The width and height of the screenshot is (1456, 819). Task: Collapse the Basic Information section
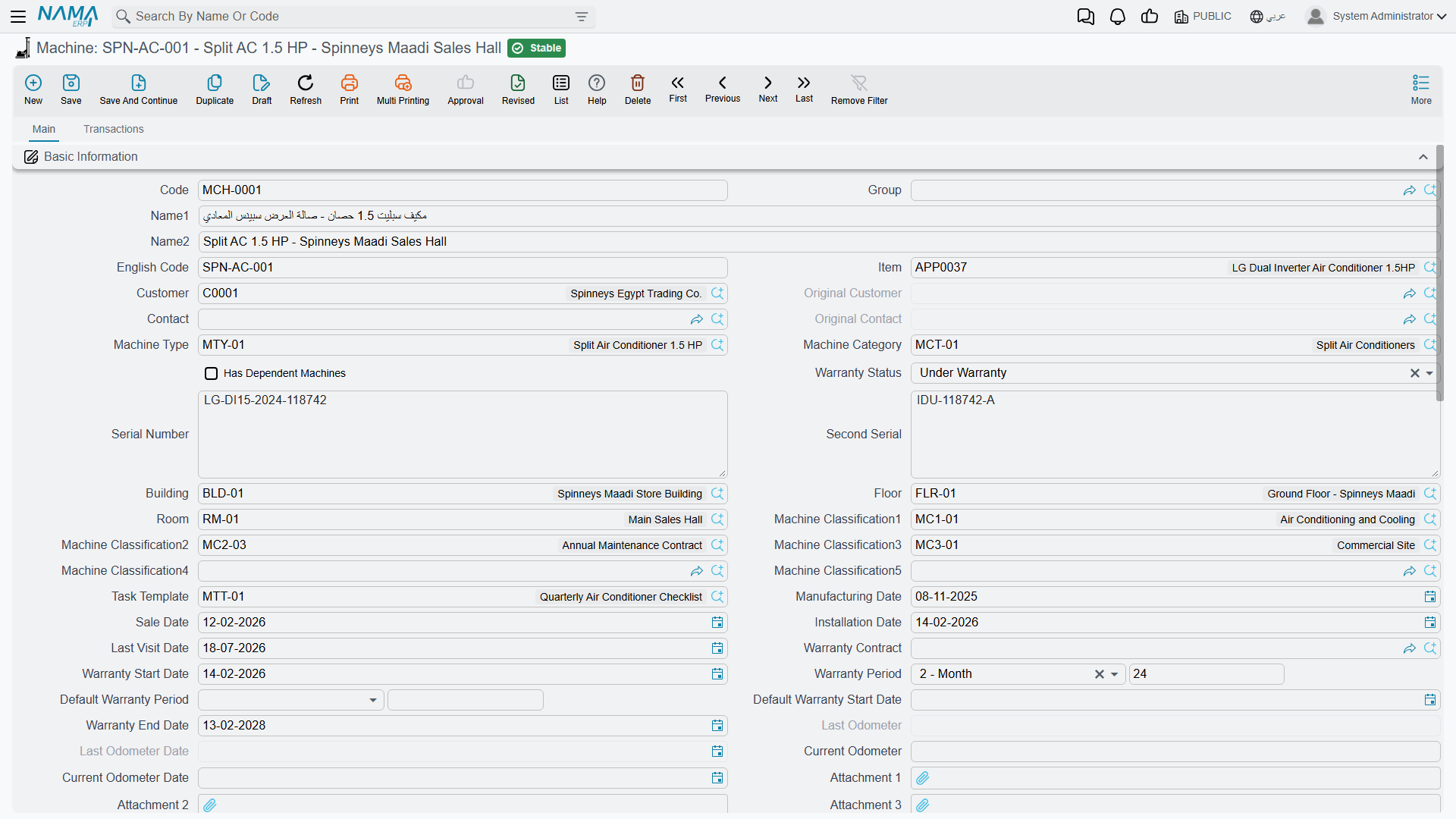[x=1423, y=157]
